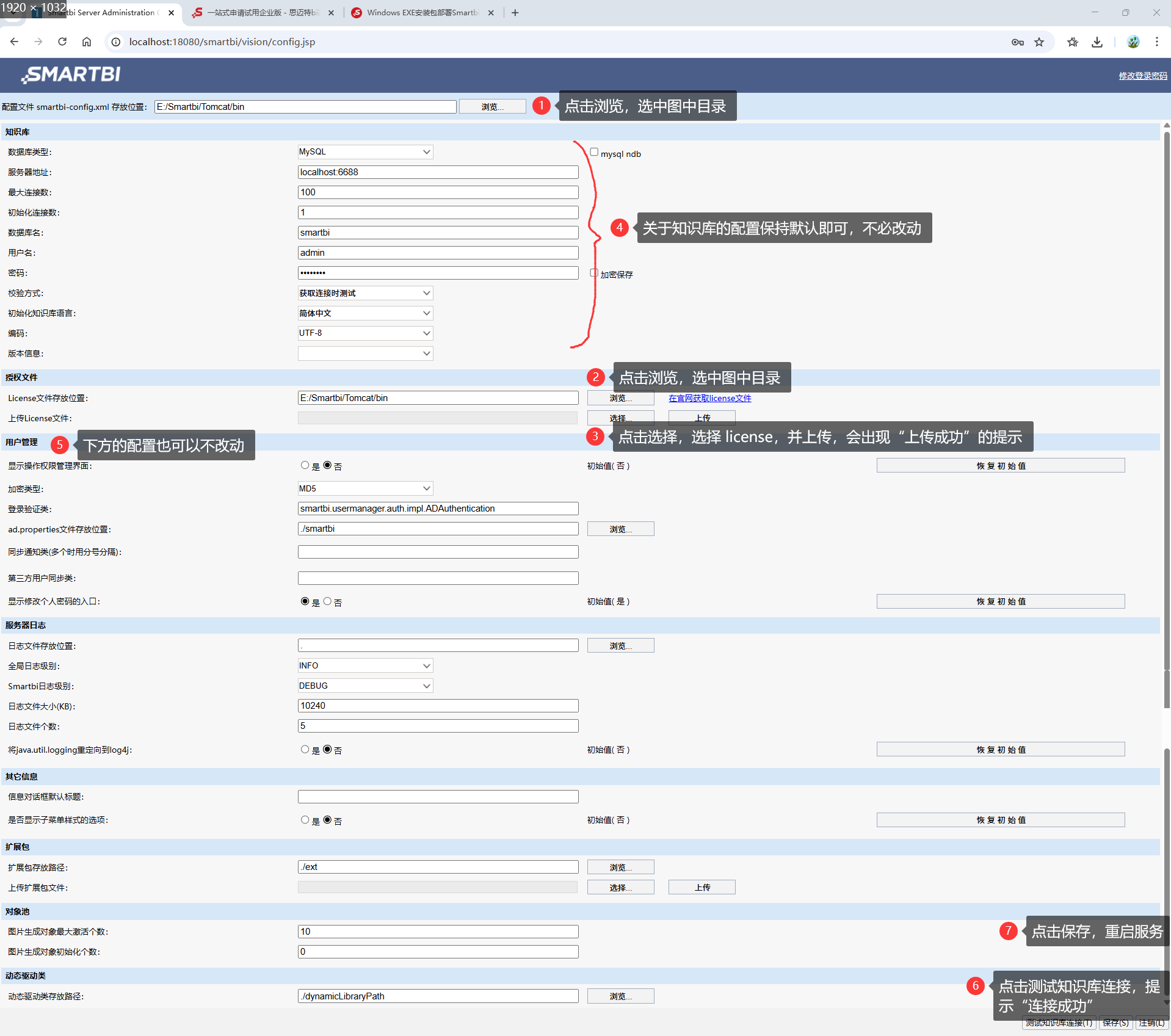The width and height of the screenshot is (1171, 1036).
Task: Open the 在官网获取license文件 link
Action: pos(709,399)
